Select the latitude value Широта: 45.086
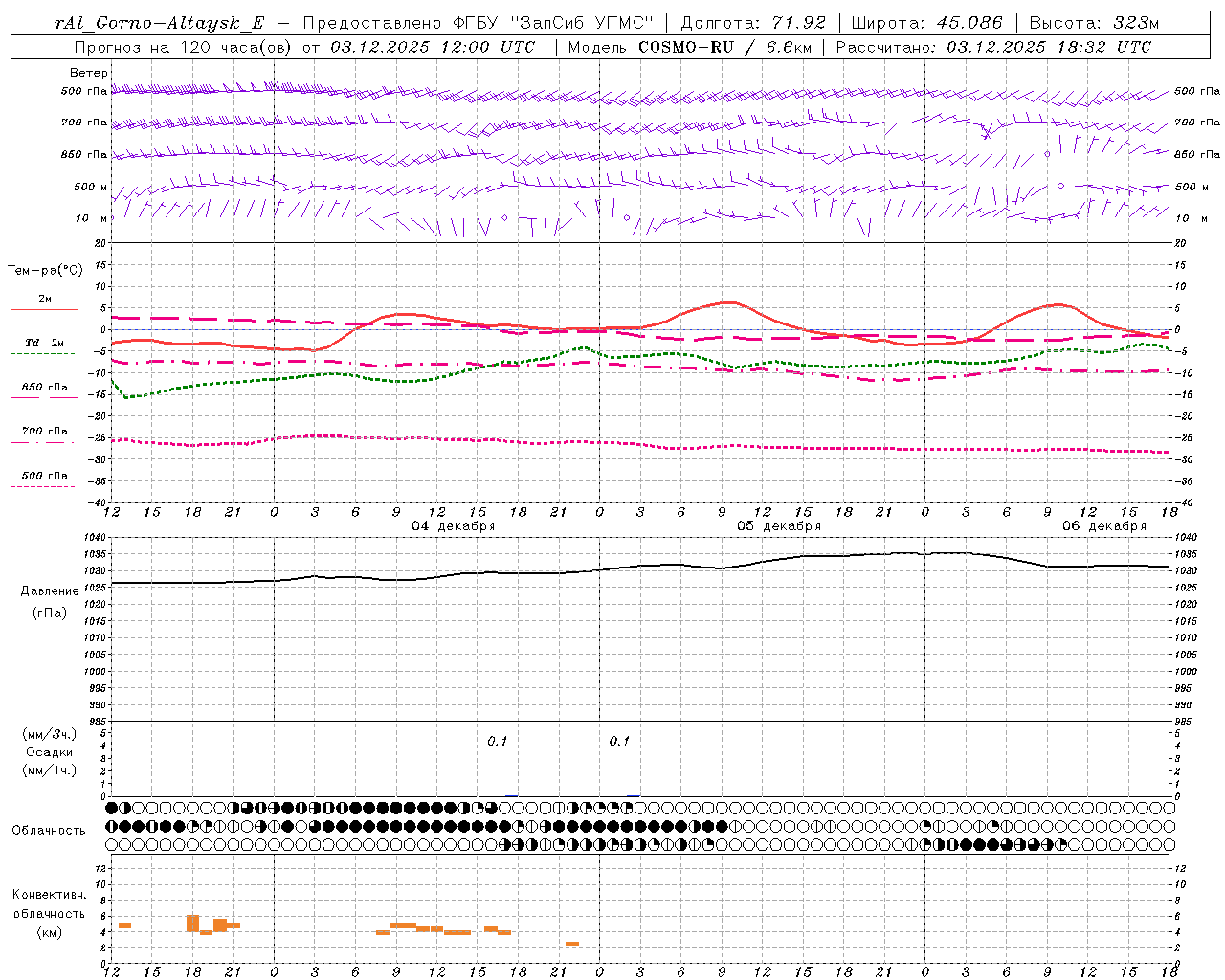The image size is (1225, 980). pos(926,23)
